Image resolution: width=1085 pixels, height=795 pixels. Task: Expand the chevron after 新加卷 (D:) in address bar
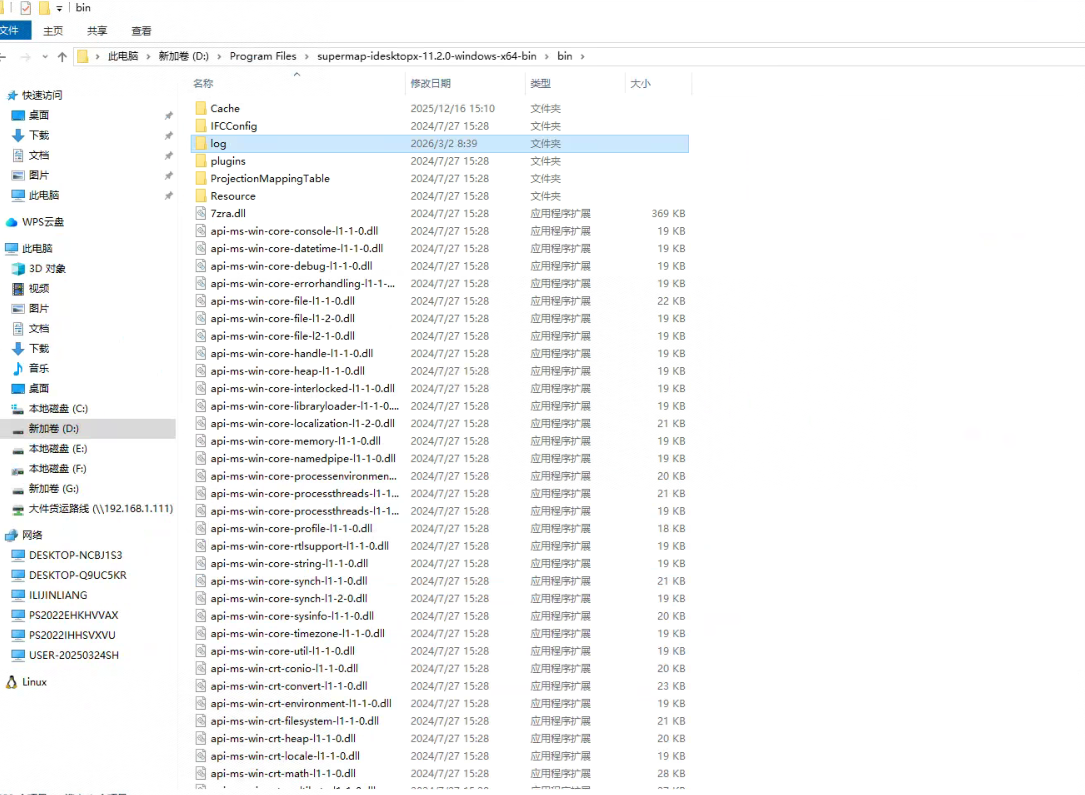coord(219,57)
